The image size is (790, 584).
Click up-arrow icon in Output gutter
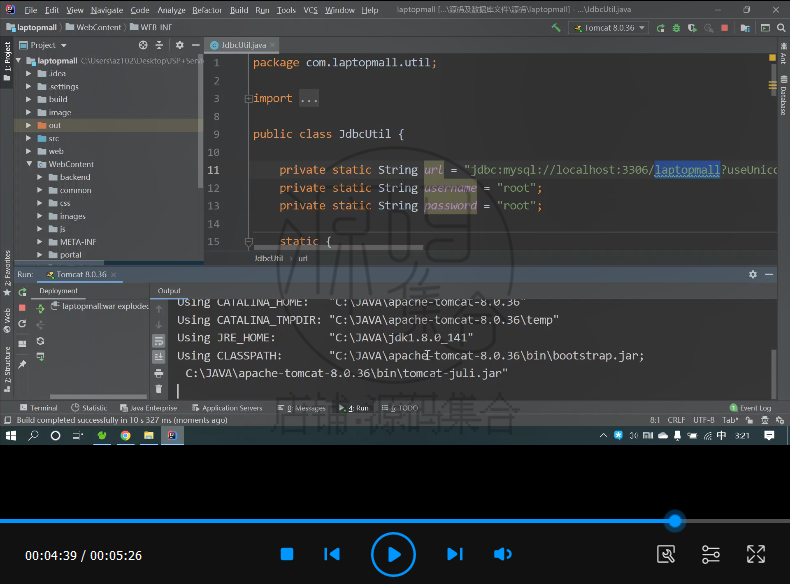coord(159,309)
